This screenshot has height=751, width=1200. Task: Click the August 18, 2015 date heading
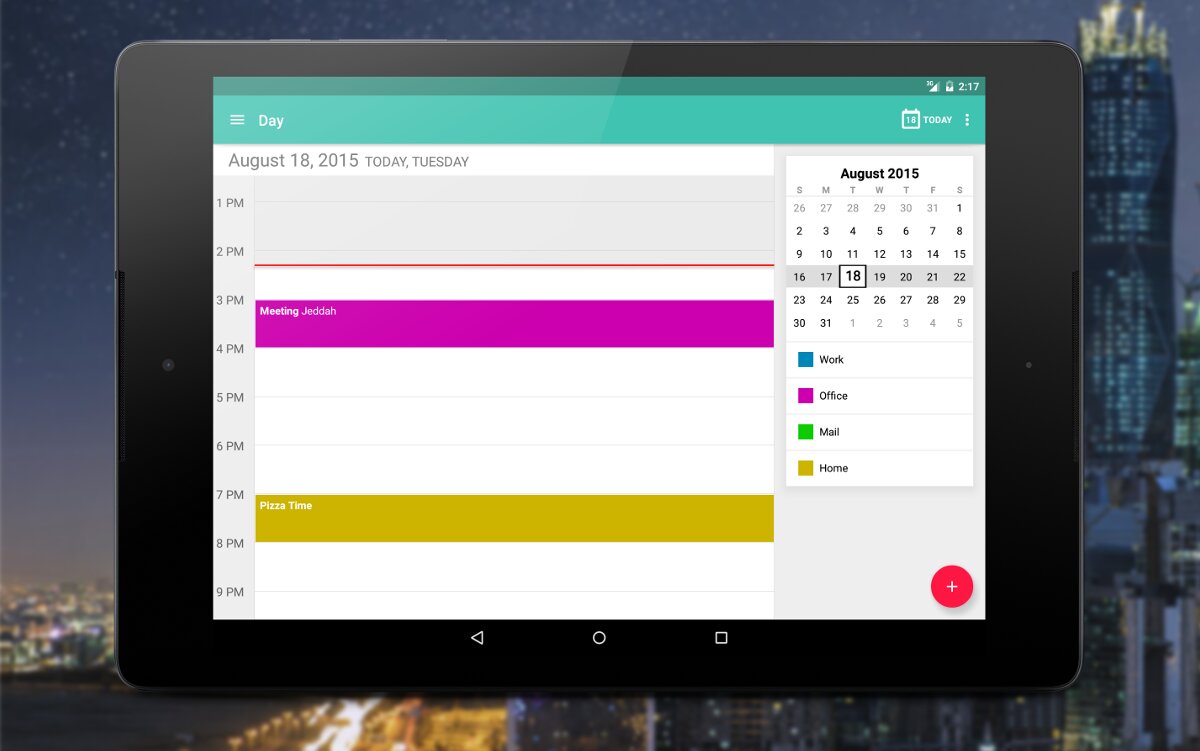point(293,161)
